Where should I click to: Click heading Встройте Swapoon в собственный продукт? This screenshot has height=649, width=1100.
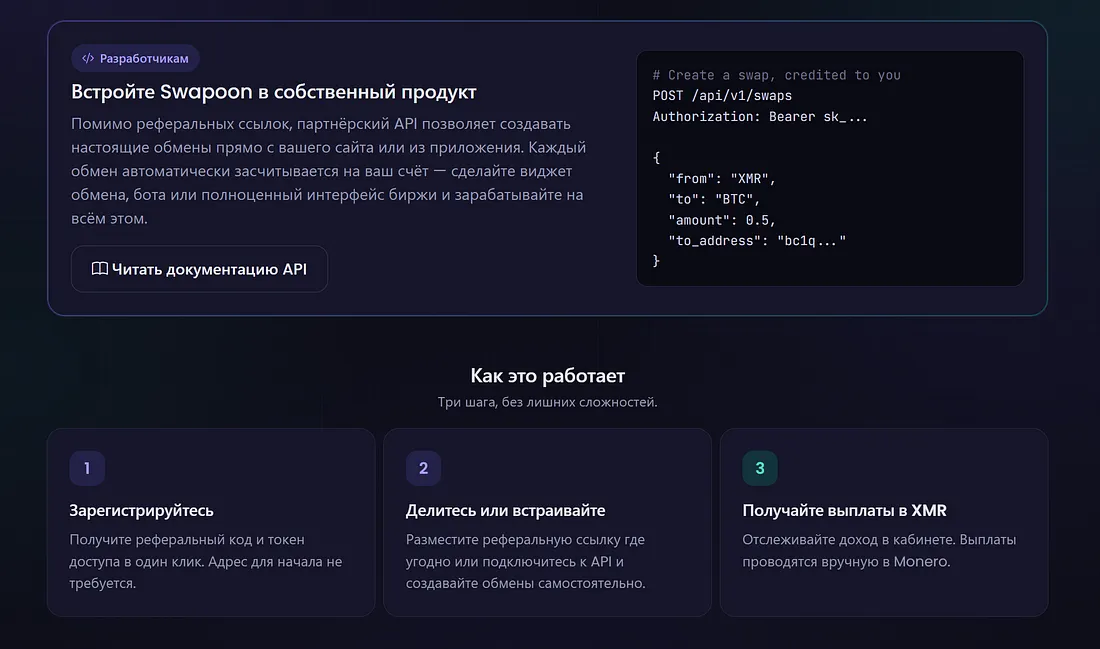(274, 92)
